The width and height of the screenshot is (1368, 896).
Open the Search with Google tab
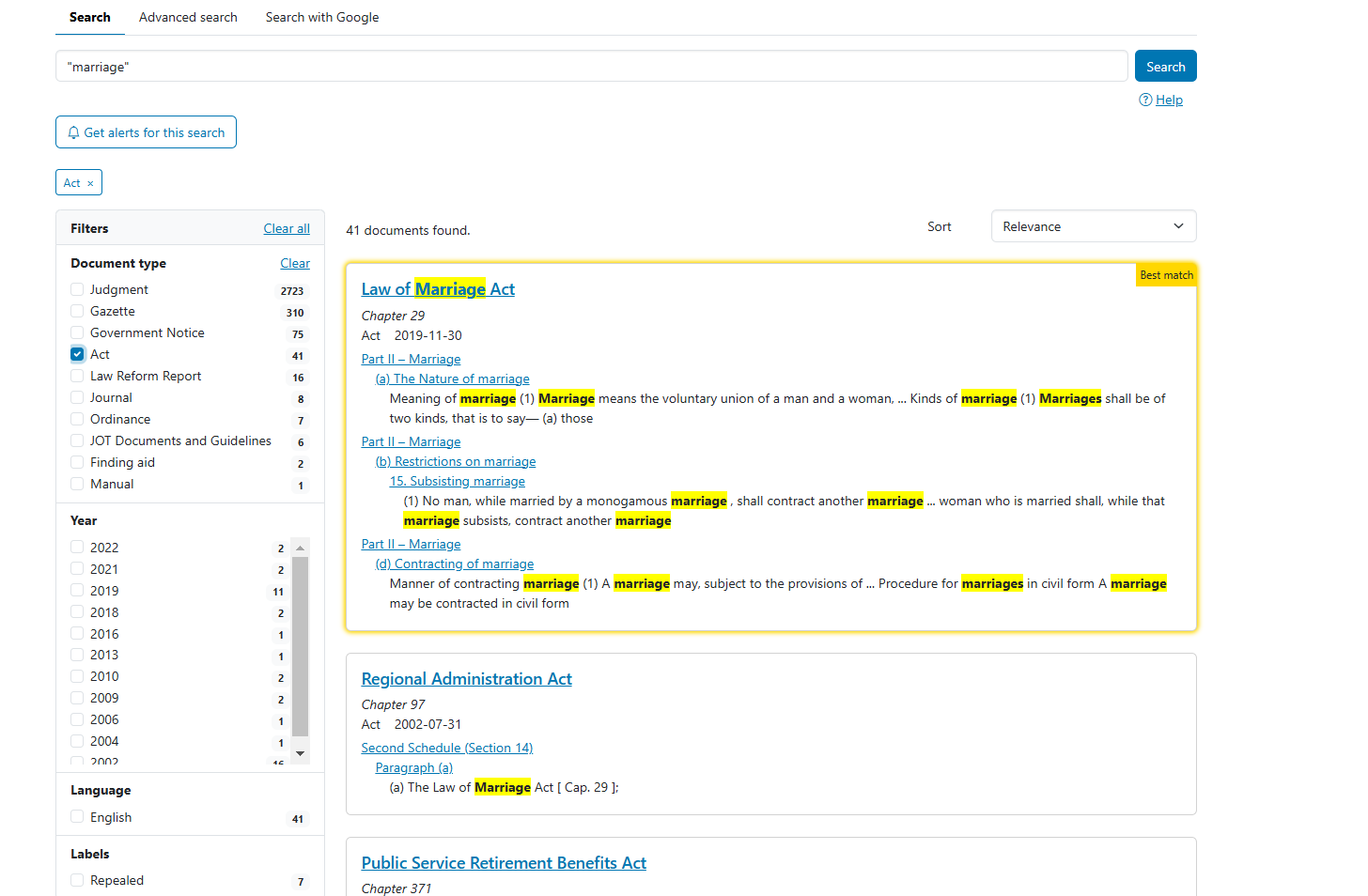(x=321, y=17)
